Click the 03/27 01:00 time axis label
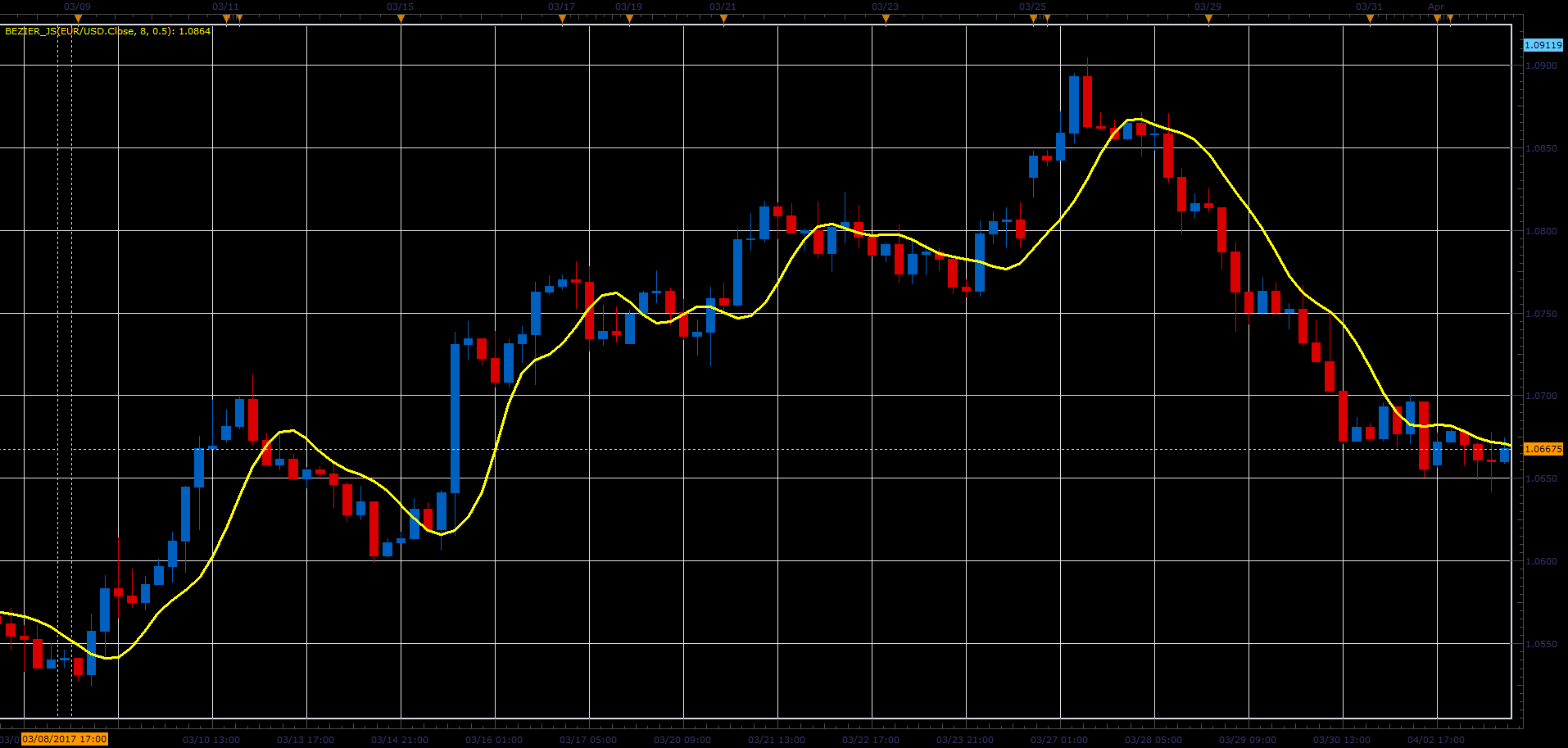The width and height of the screenshot is (1568, 748). click(1059, 740)
